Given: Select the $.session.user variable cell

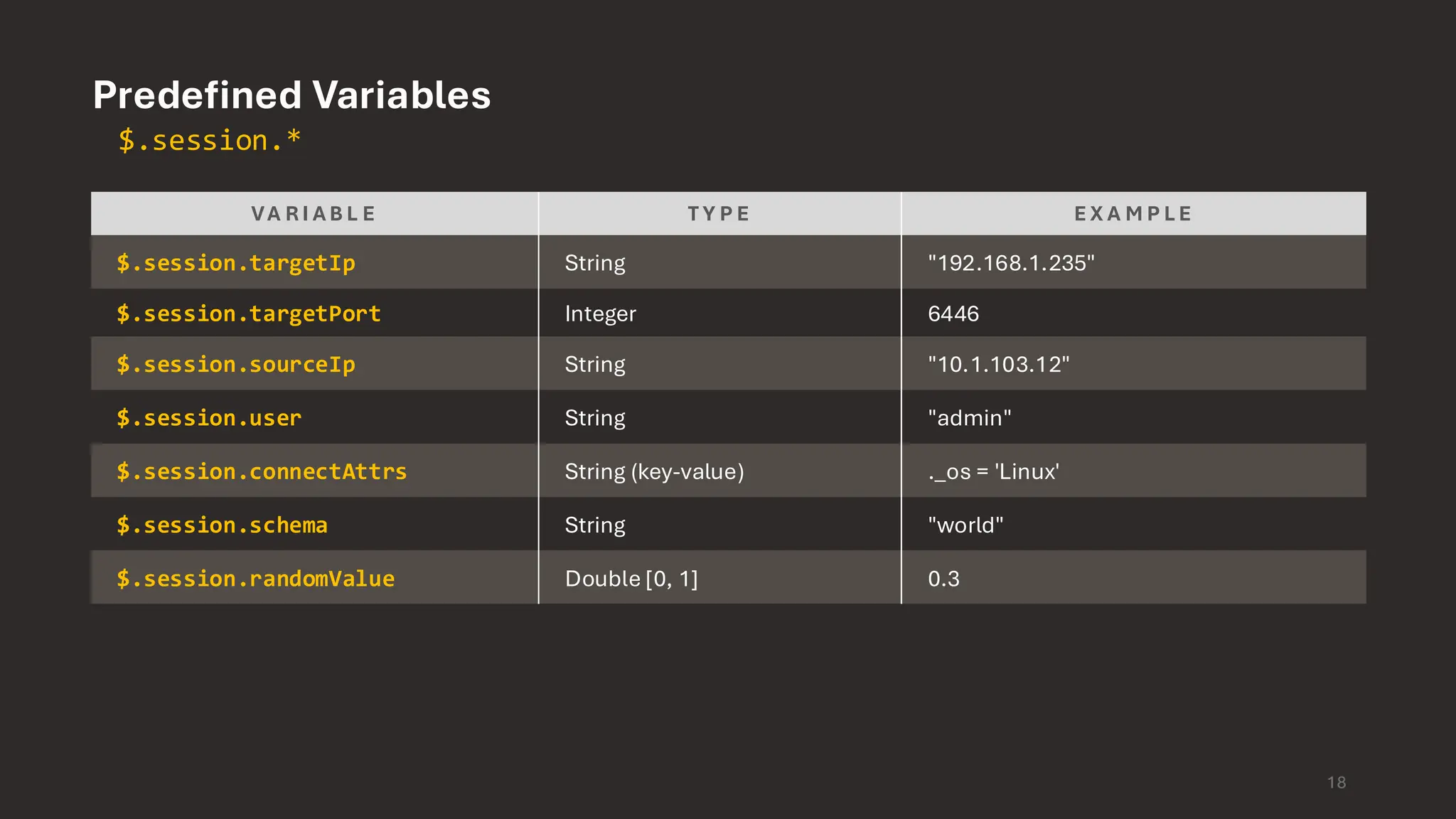Looking at the screenshot, I should pyautogui.click(x=209, y=418).
